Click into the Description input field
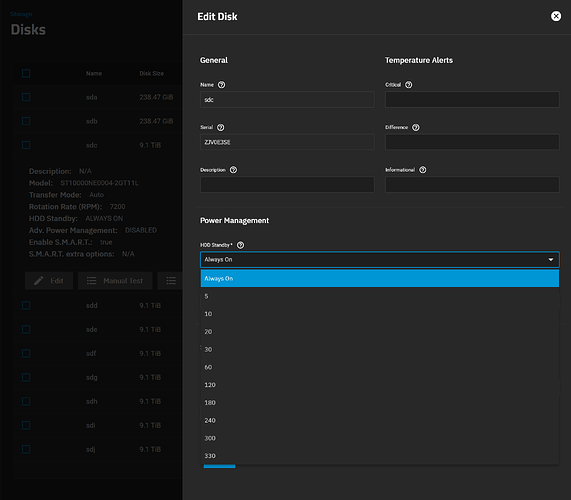Image resolution: width=571 pixels, height=500 pixels. point(287,185)
